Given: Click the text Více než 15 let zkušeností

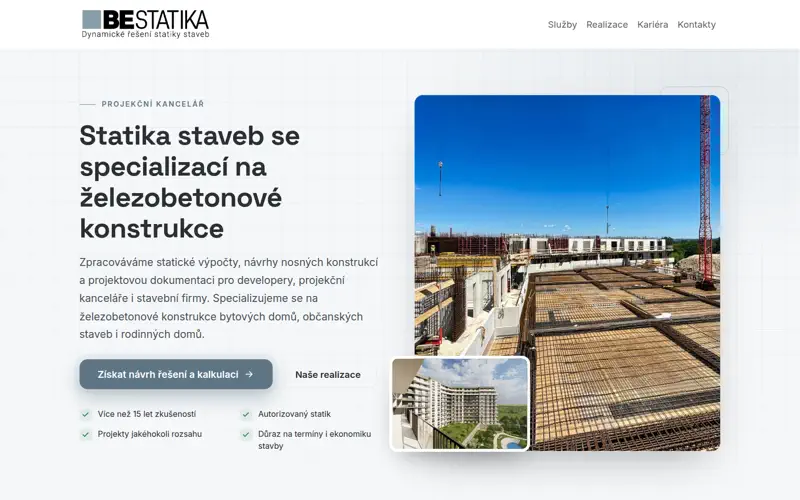Looking at the screenshot, I should coord(147,414).
